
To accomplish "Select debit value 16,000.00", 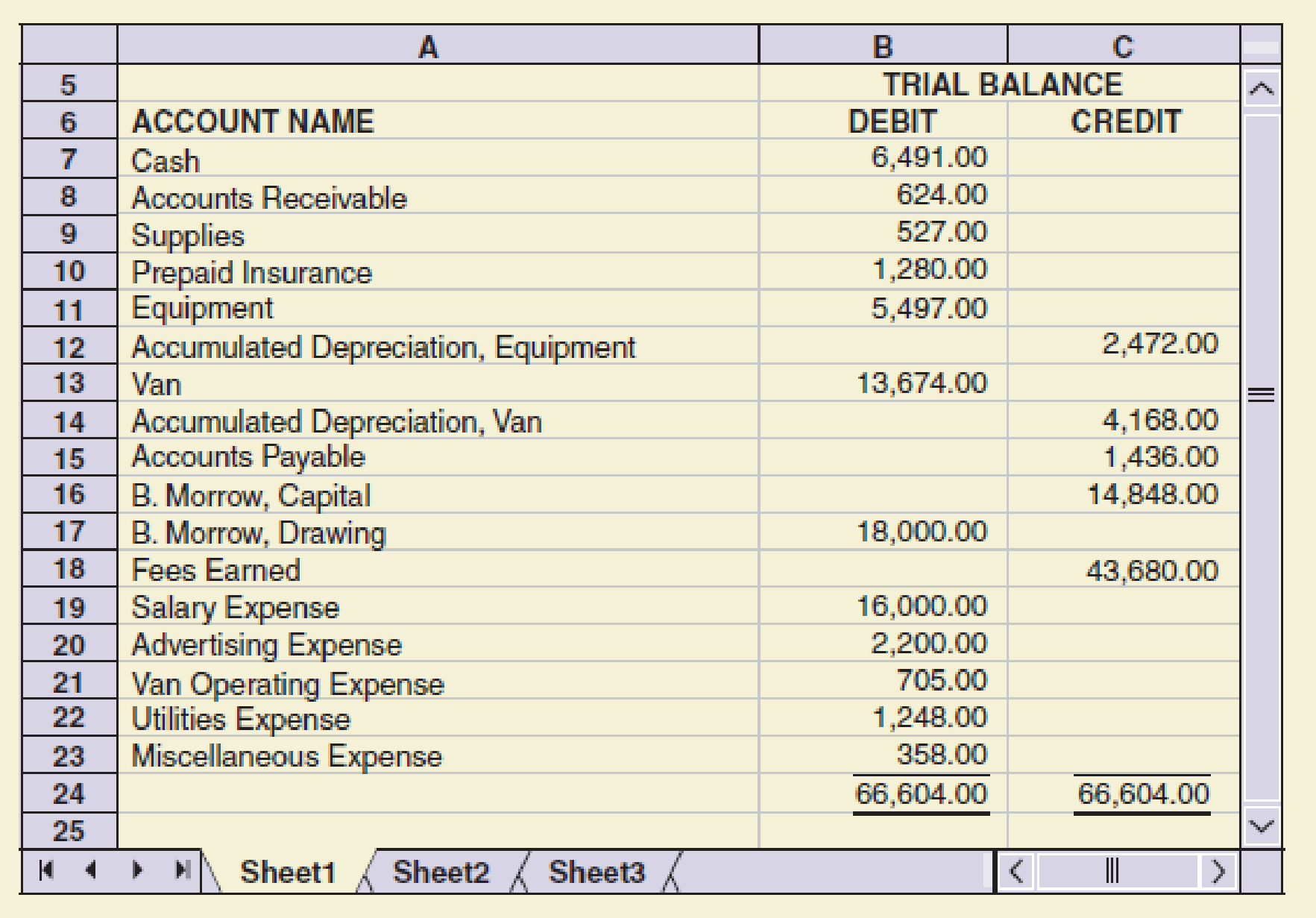I will [883, 606].
